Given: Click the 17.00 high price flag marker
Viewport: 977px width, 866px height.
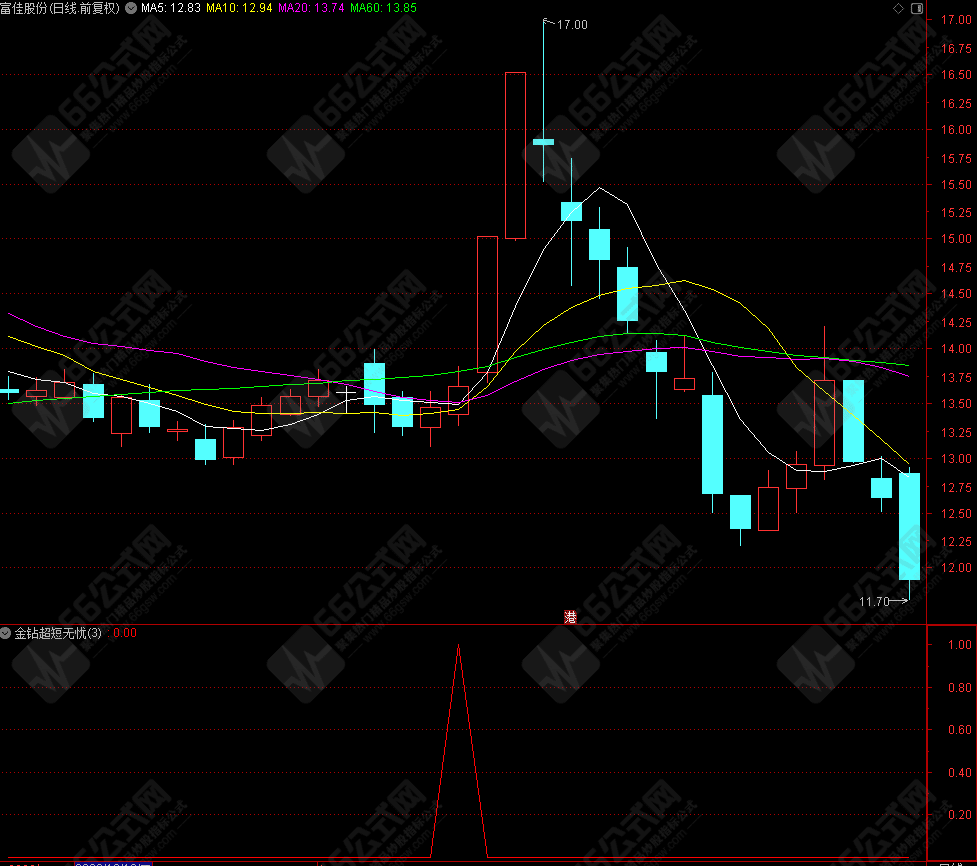Looking at the screenshot, I should 565,24.
